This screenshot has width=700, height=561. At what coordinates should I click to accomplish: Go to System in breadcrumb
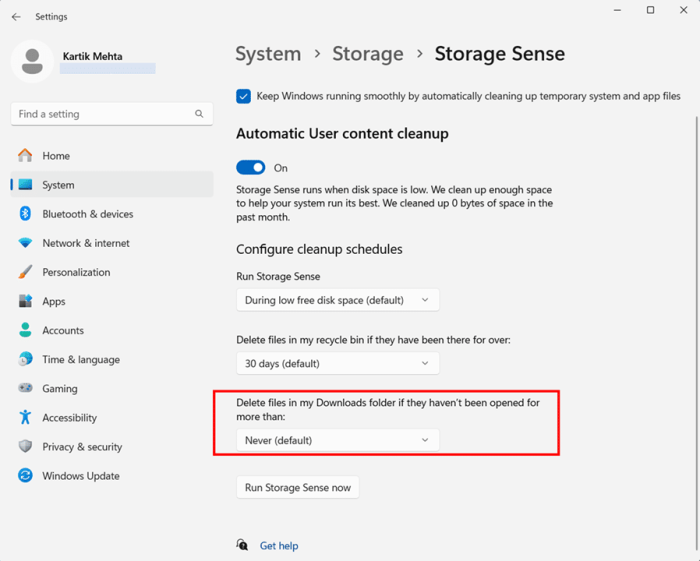tap(268, 54)
